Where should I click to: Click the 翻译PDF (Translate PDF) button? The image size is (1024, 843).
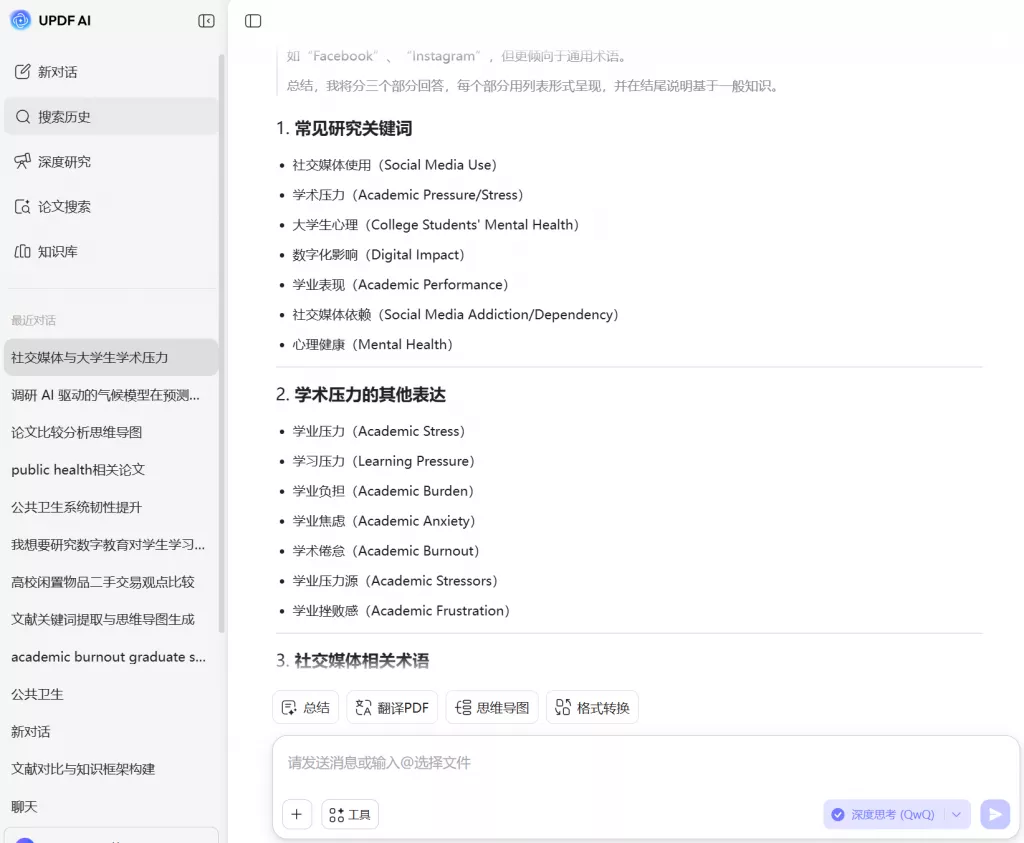click(392, 707)
